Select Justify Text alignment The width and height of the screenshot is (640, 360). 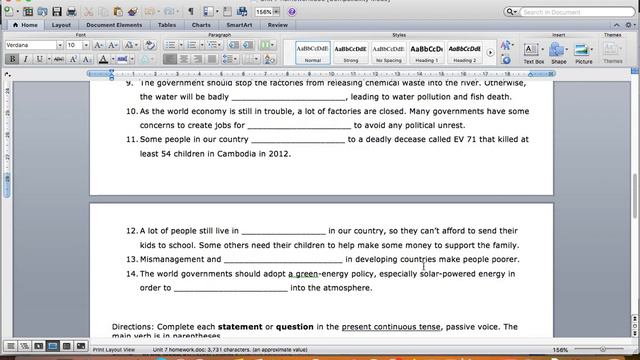click(211, 59)
